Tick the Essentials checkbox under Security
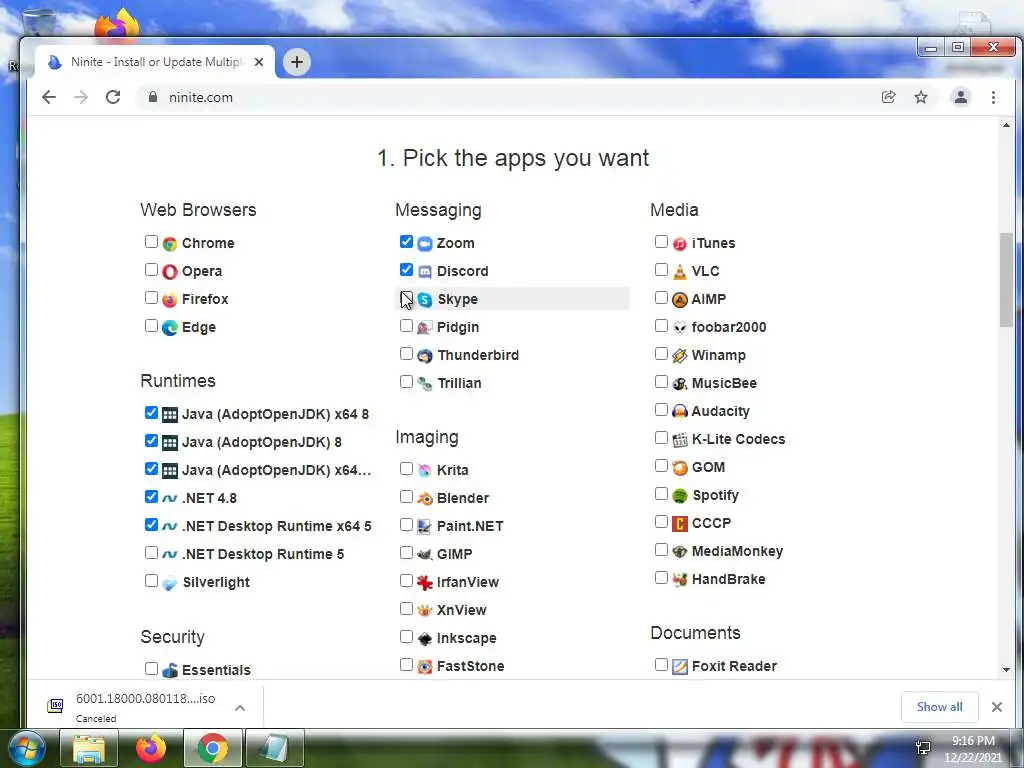This screenshot has height=768, width=1024. (x=152, y=668)
